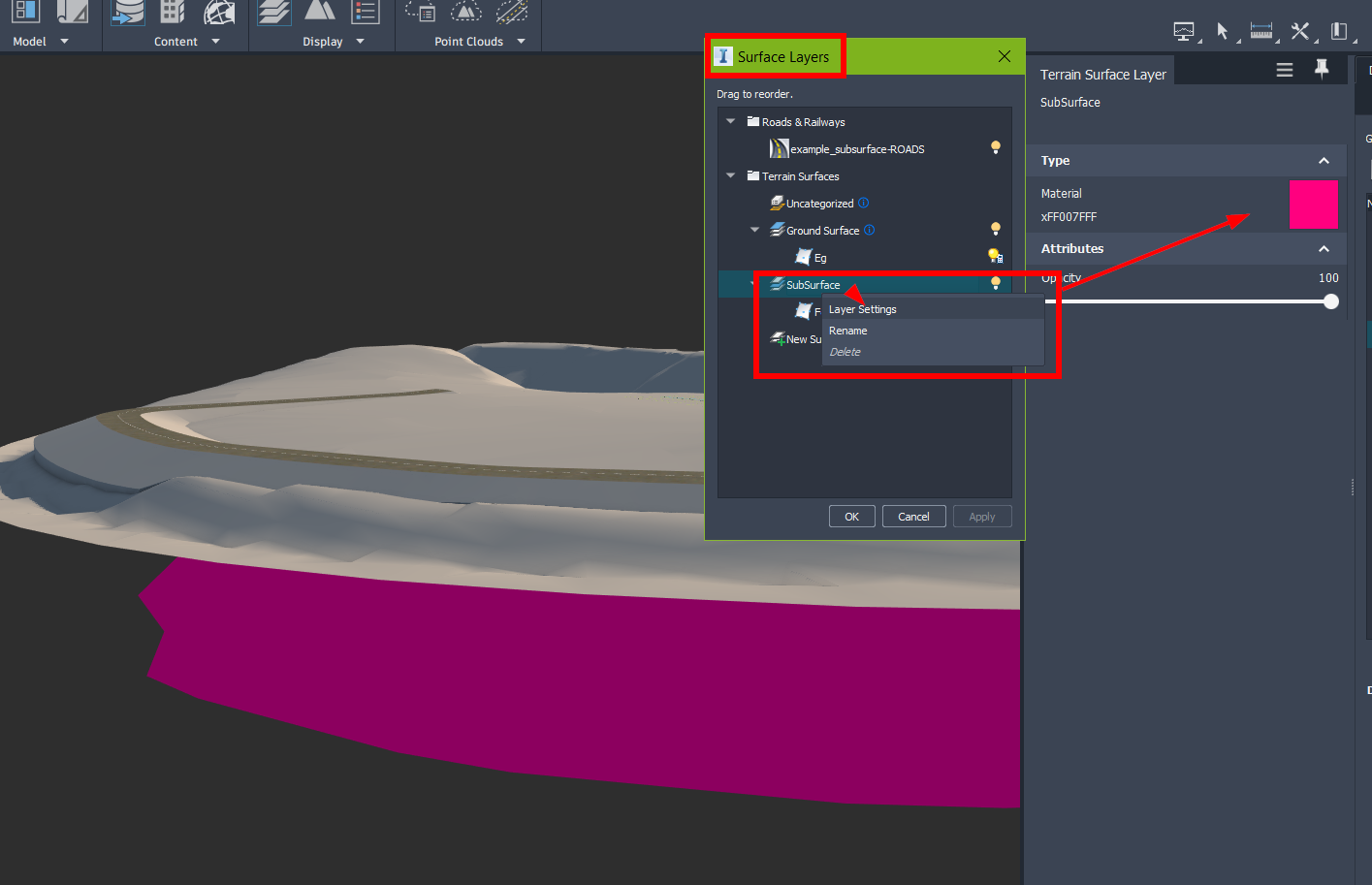Screen dimensions: 1372x885
Task: Select the globe icon under Content
Action: 220,15
